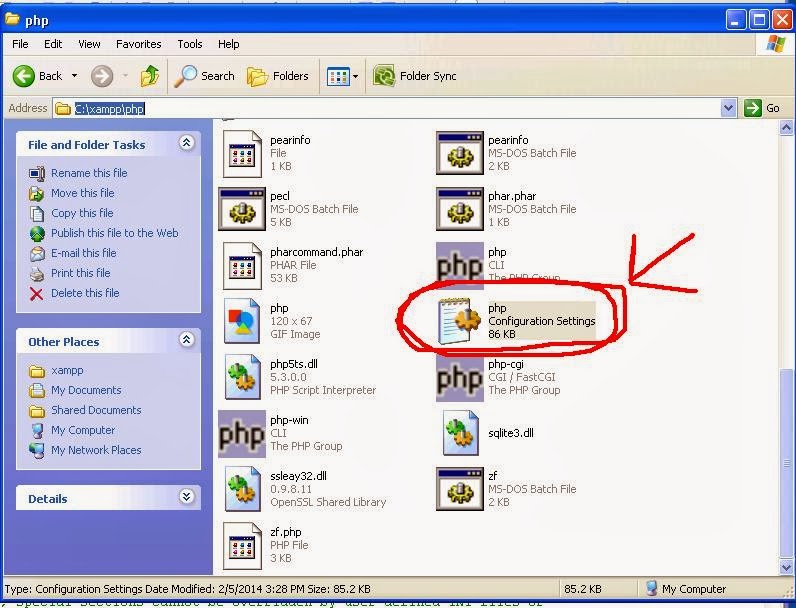The height and width of the screenshot is (608, 796).
Task: Select php5ts.dll file icon
Action: (x=242, y=377)
